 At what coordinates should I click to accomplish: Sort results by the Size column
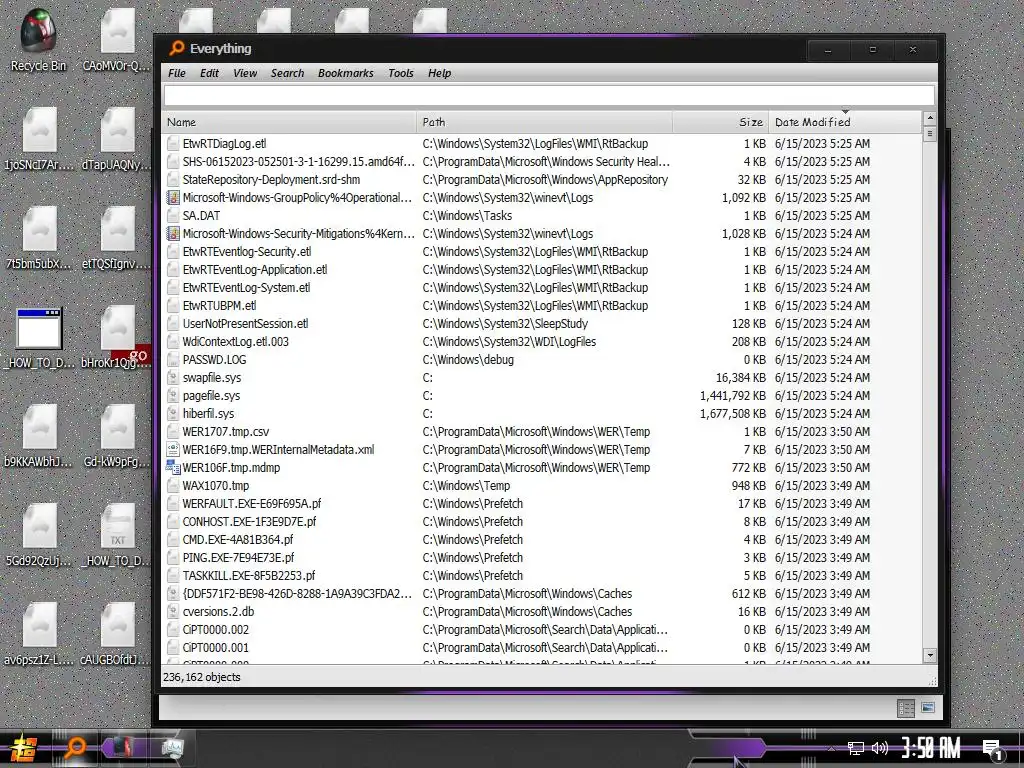[720, 122]
